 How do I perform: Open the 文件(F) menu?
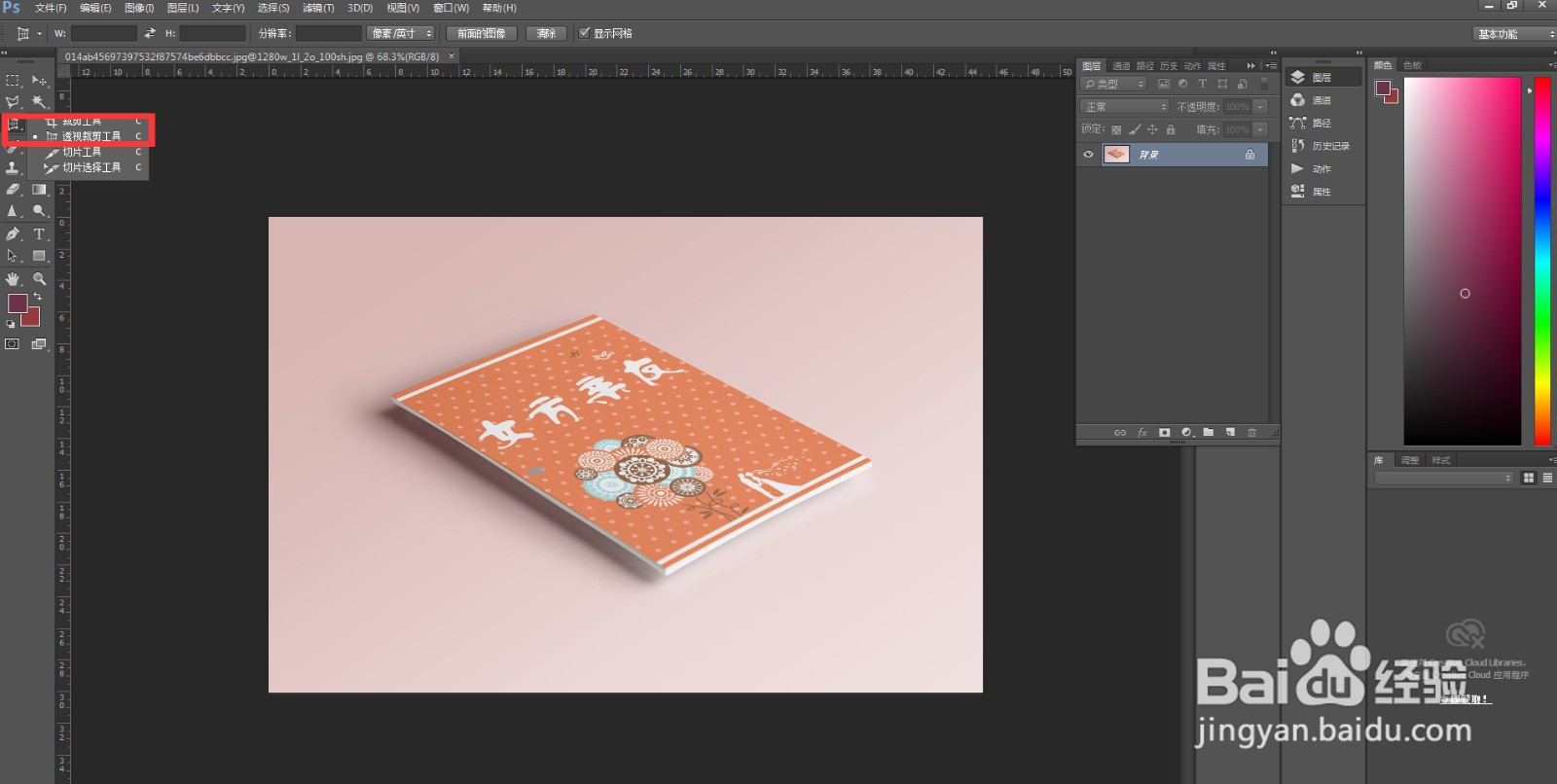(51, 8)
